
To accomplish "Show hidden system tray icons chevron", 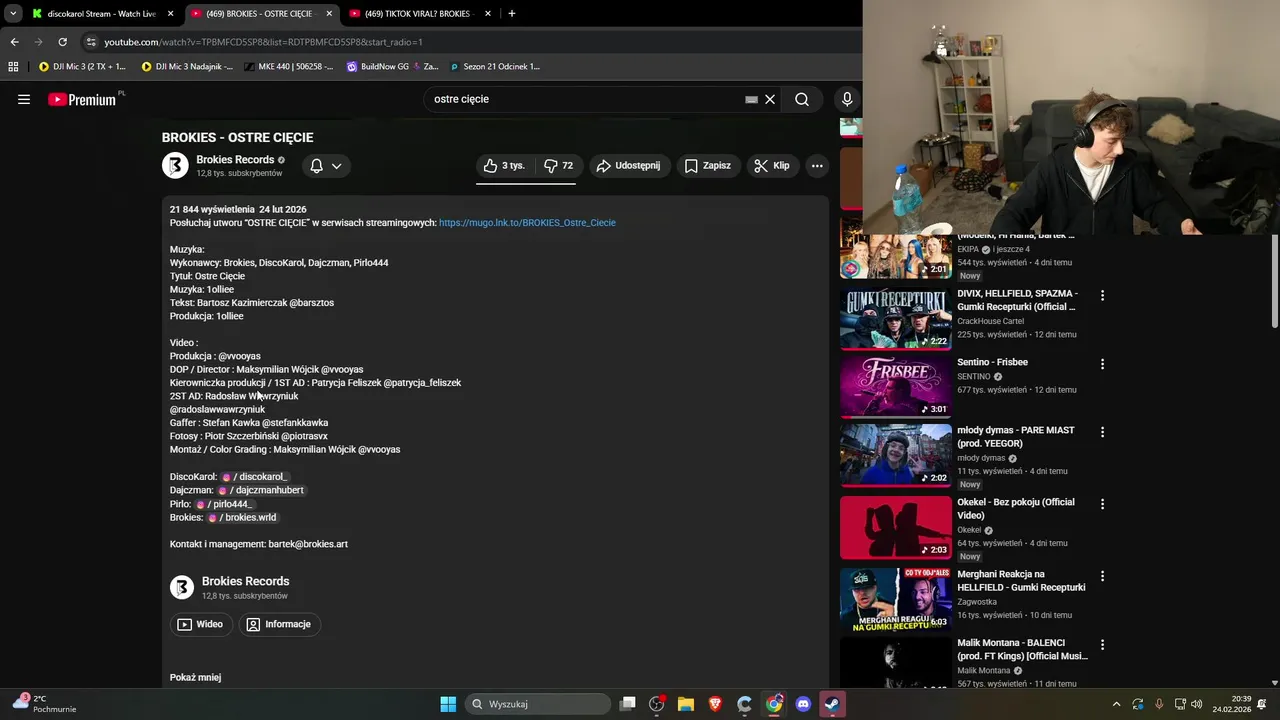I will click(x=1116, y=704).
